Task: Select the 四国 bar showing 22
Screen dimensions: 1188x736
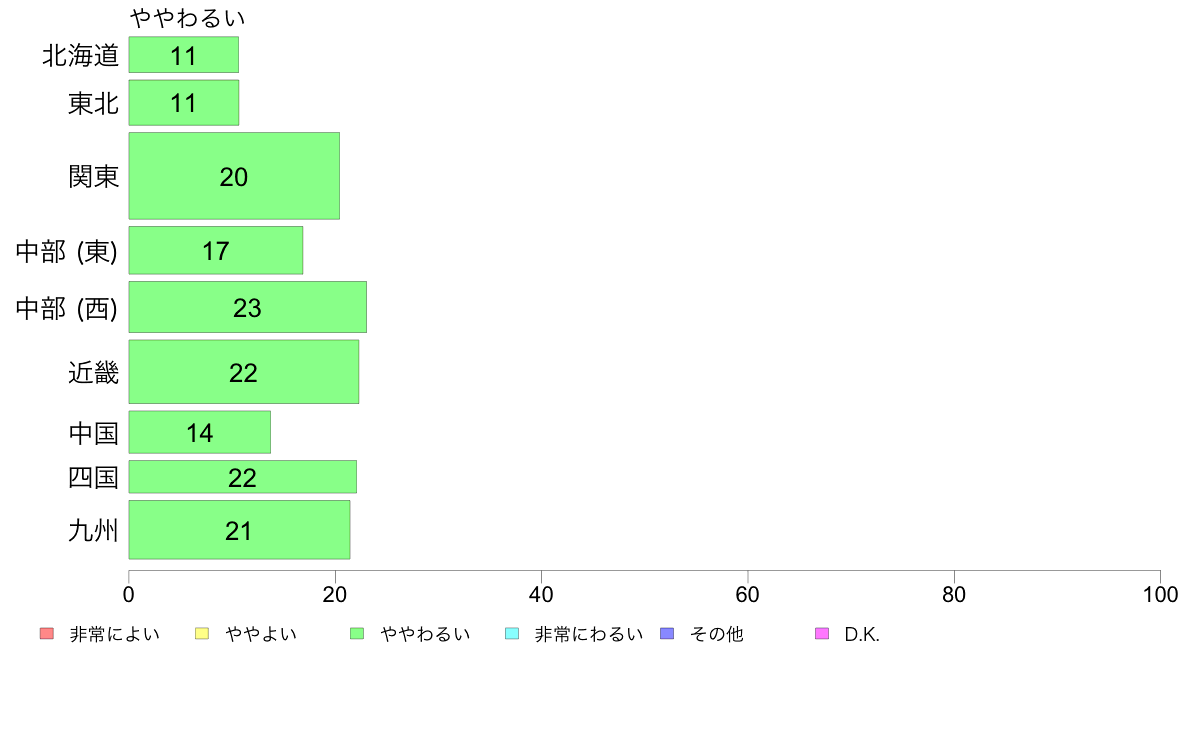Action: click(x=242, y=477)
